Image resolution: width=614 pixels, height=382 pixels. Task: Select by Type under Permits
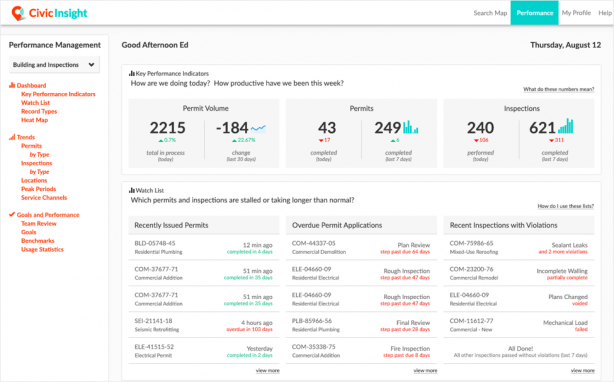[x=40, y=154]
